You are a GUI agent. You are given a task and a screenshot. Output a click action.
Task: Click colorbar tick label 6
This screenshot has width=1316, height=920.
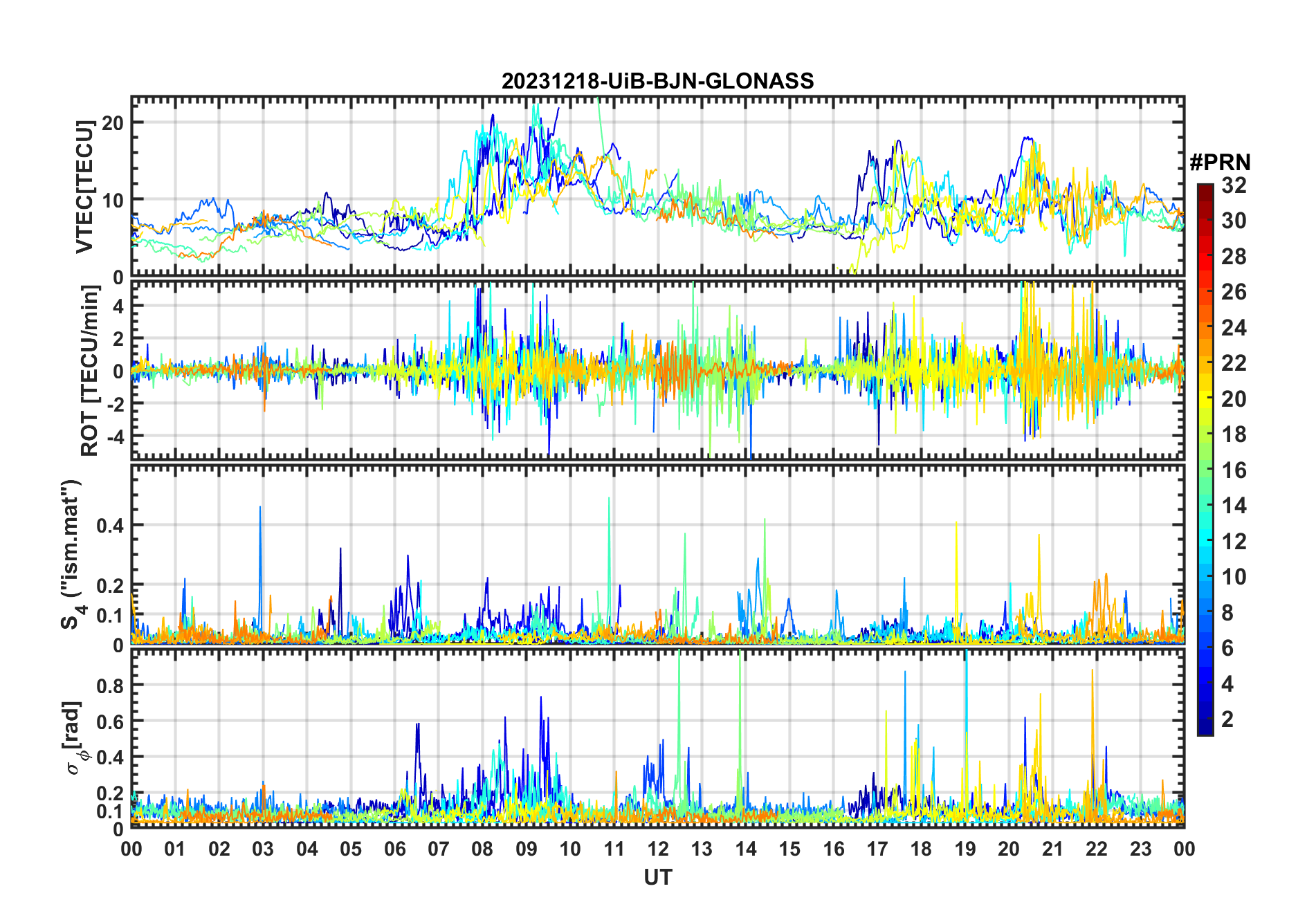(1228, 648)
